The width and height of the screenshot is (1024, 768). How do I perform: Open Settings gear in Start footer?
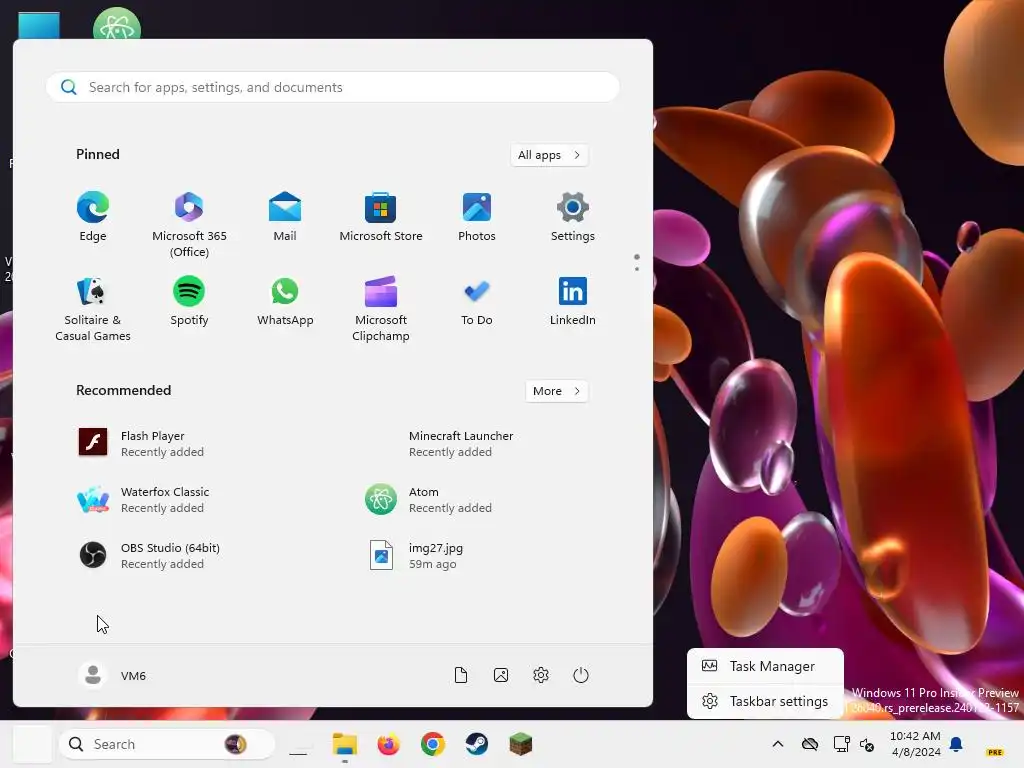(x=541, y=675)
